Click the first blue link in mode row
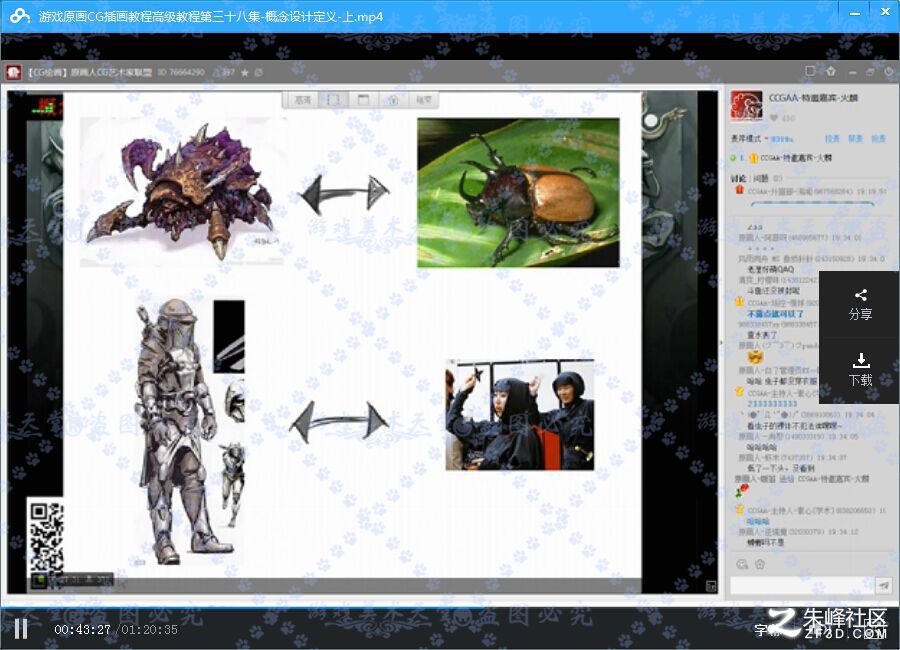This screenshot has height=650, width=900. point(832,139)
